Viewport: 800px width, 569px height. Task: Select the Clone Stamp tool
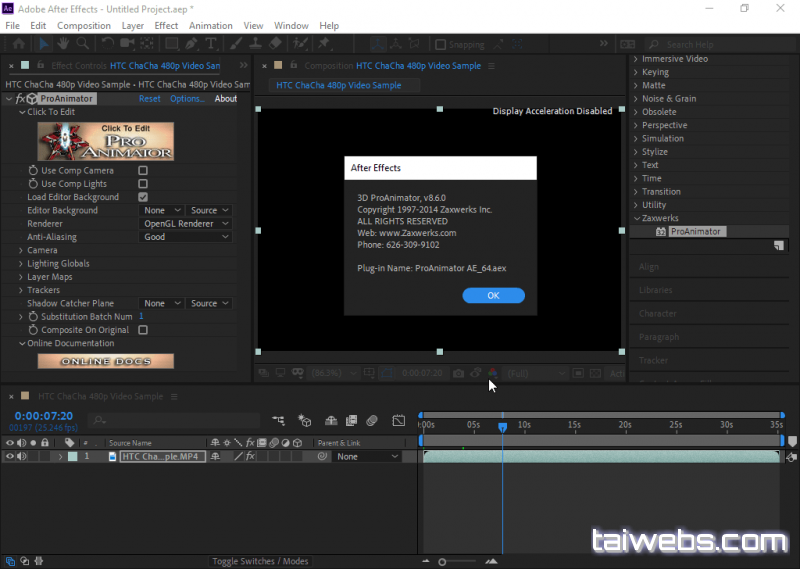(x=255, y=44)
